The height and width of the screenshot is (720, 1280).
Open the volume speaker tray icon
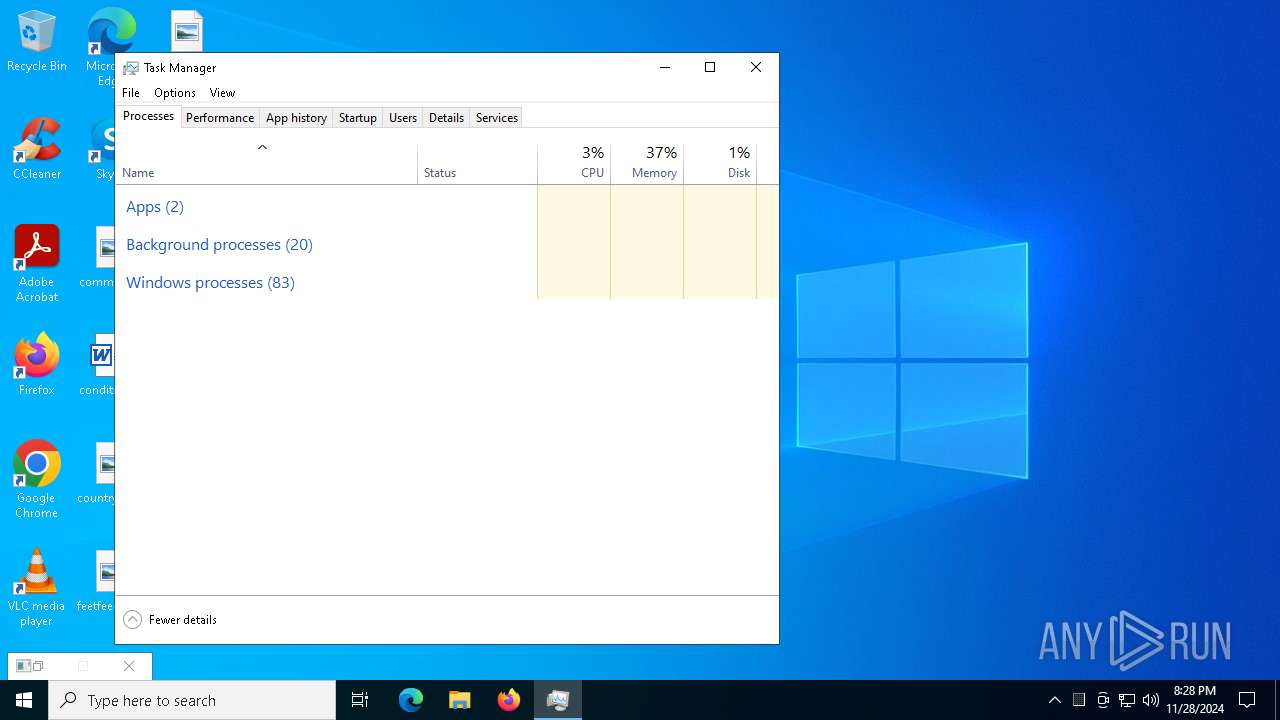1151,700
